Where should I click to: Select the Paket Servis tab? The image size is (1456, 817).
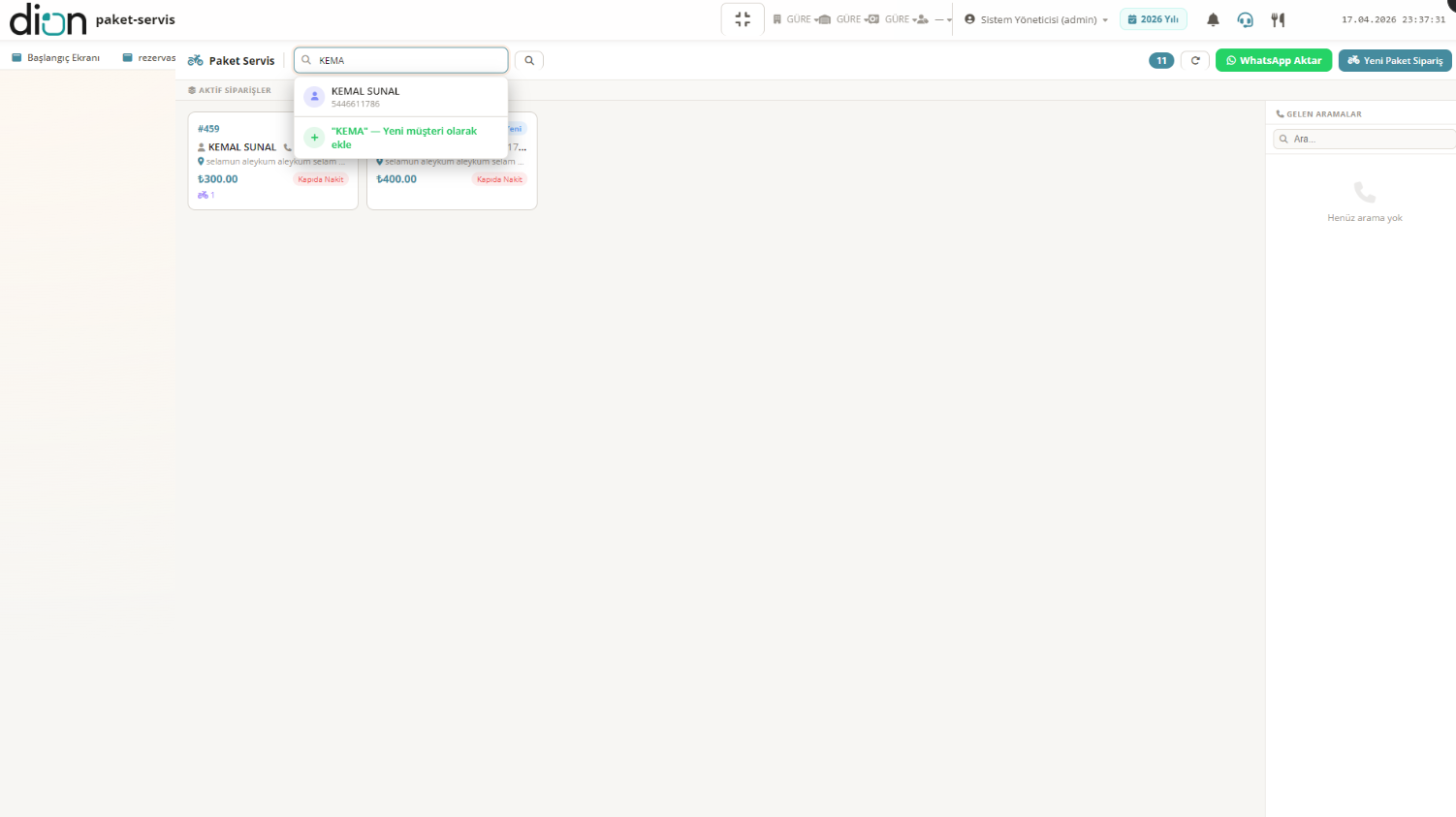pyautogui.click(x=232, y=60)
